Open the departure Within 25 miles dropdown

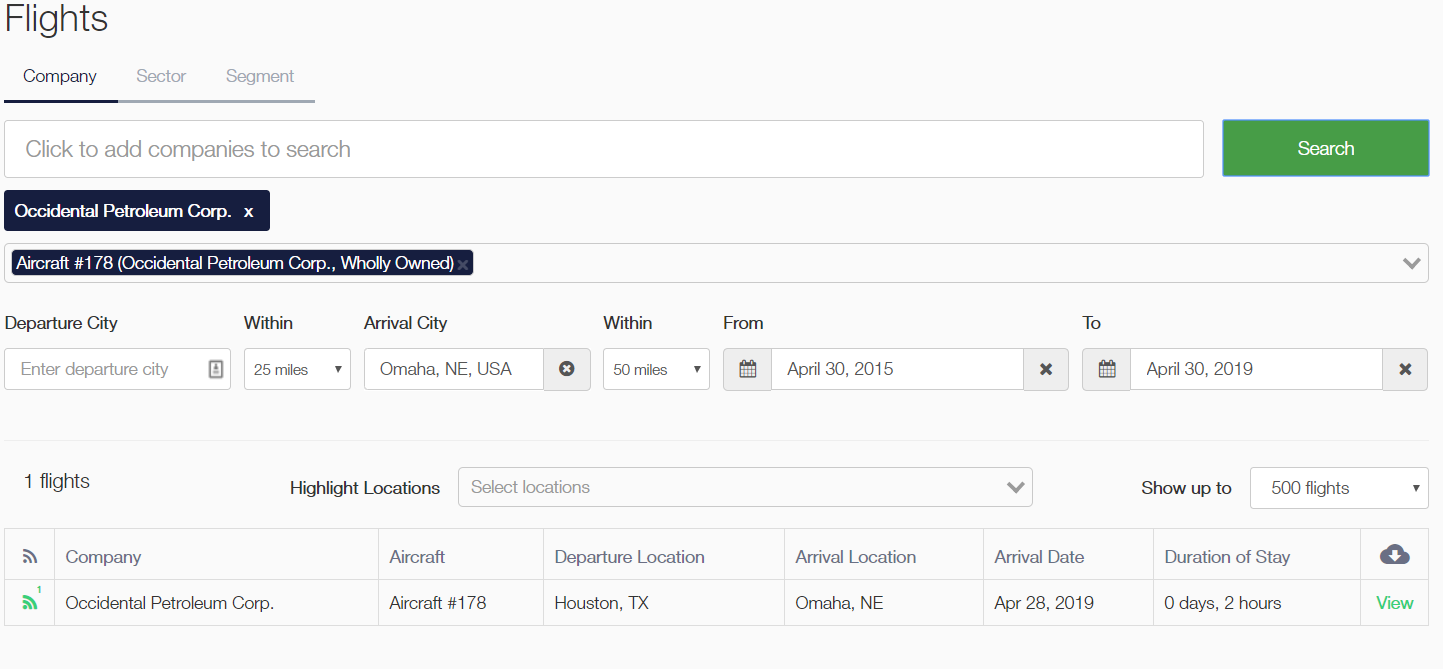pos(297,369)
